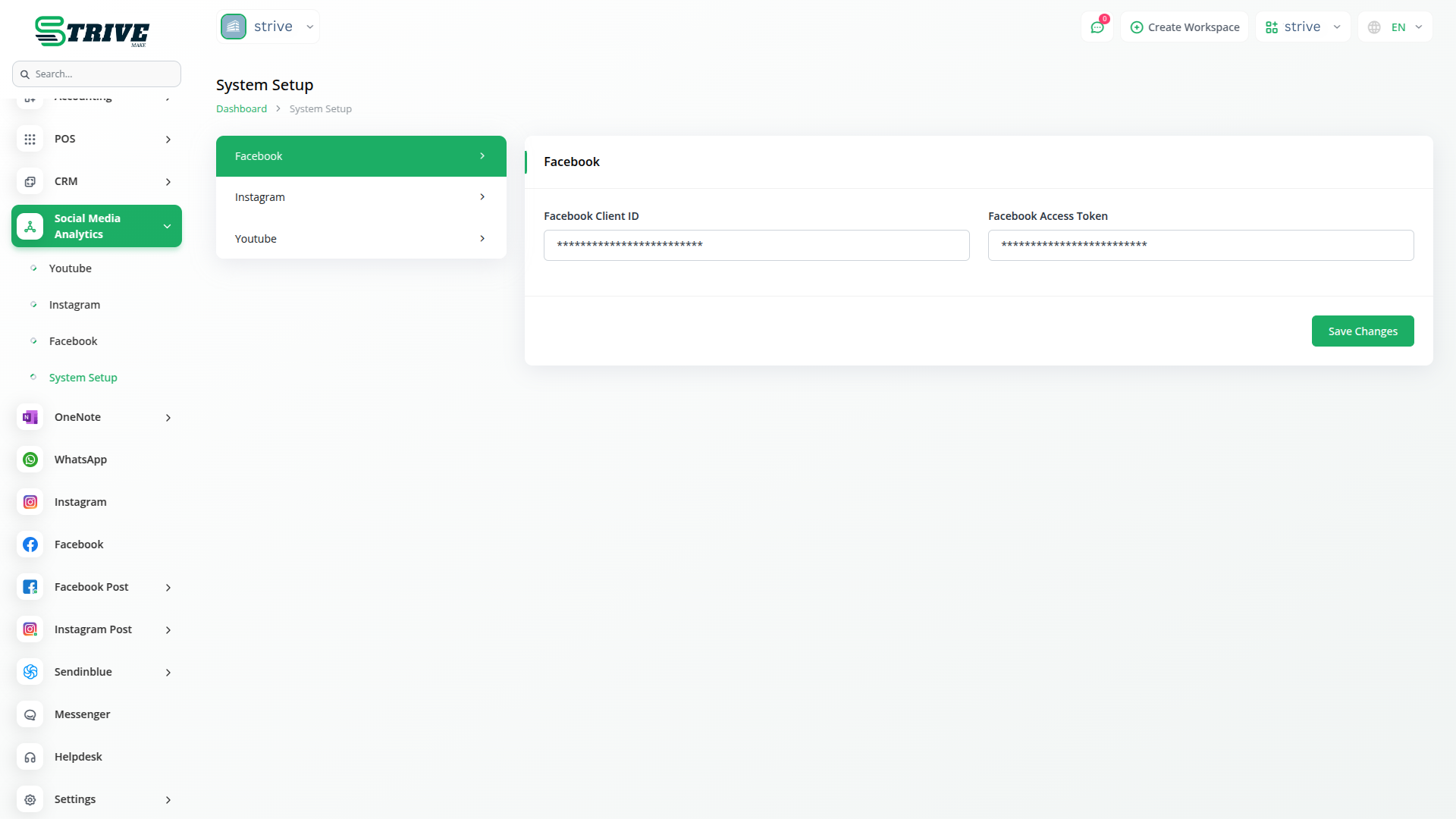Open Messenger sidebar icon
1456x819 pixels.
pyautogui.click(x=30, y=714)
